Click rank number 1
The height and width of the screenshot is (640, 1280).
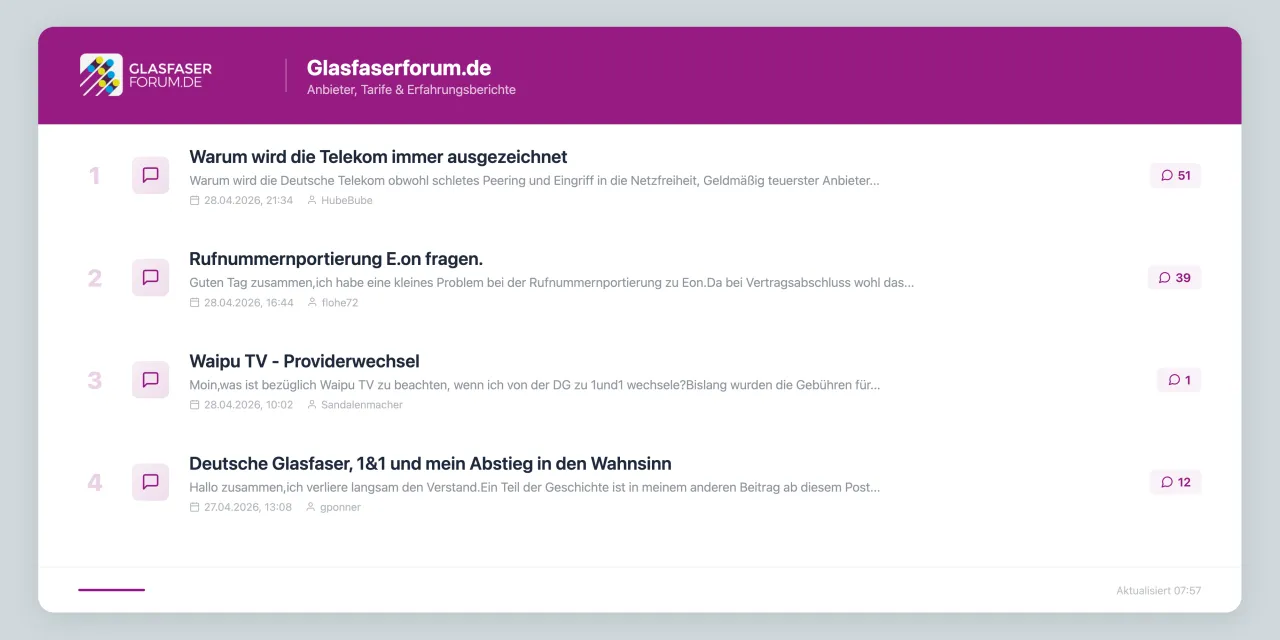(x=94, y=176)
